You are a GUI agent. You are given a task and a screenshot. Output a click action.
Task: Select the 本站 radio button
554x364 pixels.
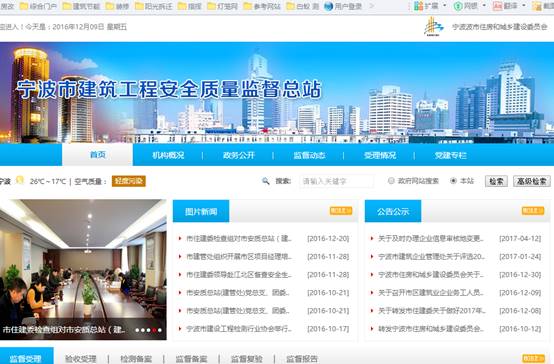pyautogui.click(x=453, y=181)
